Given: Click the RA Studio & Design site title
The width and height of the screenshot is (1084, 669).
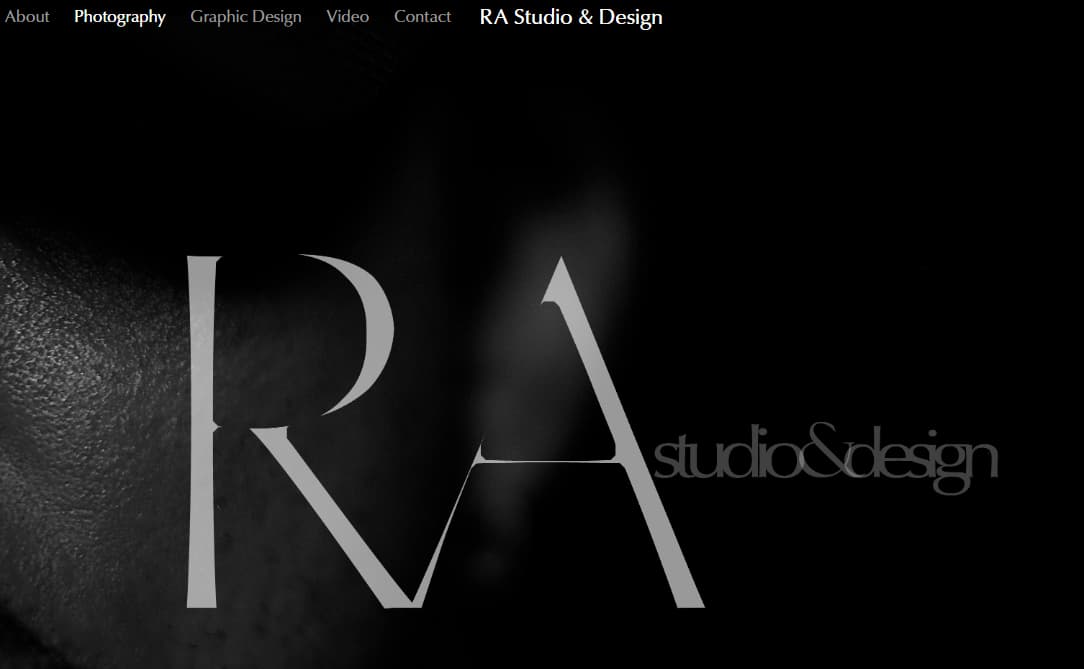Looking at the screenshot, I should point(571,17).
